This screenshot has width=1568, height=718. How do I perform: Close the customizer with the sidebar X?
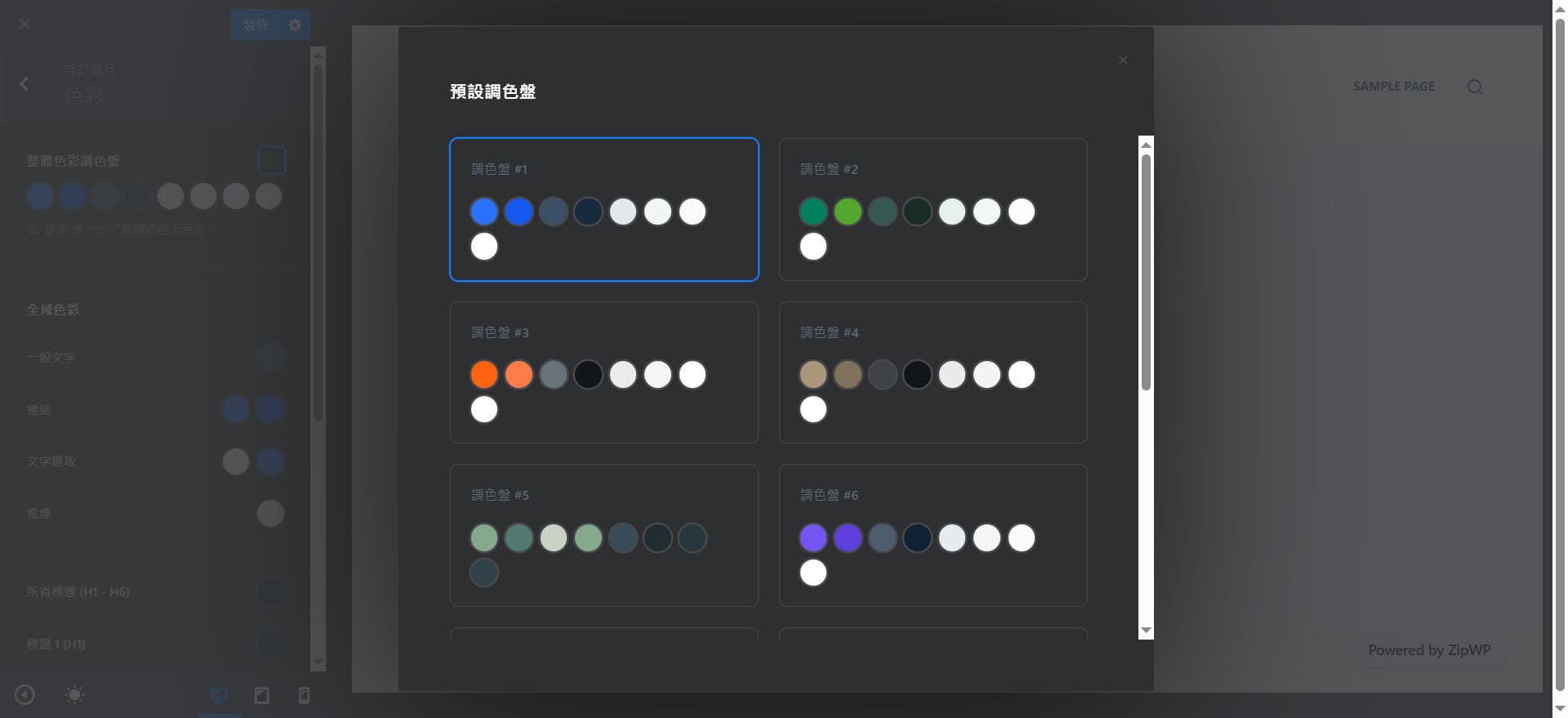pyautogui.click(x=24, y=24)
